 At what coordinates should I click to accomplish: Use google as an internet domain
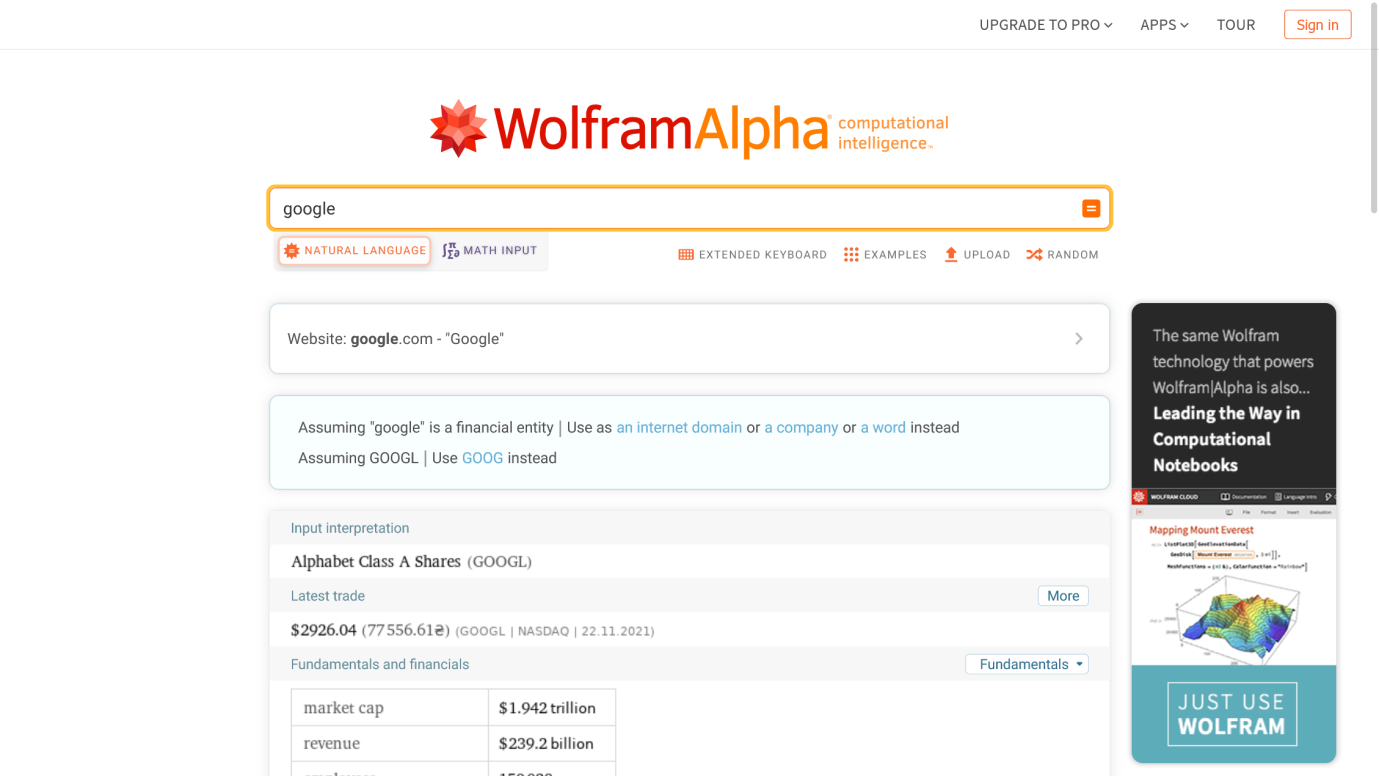tap(679, 427)
